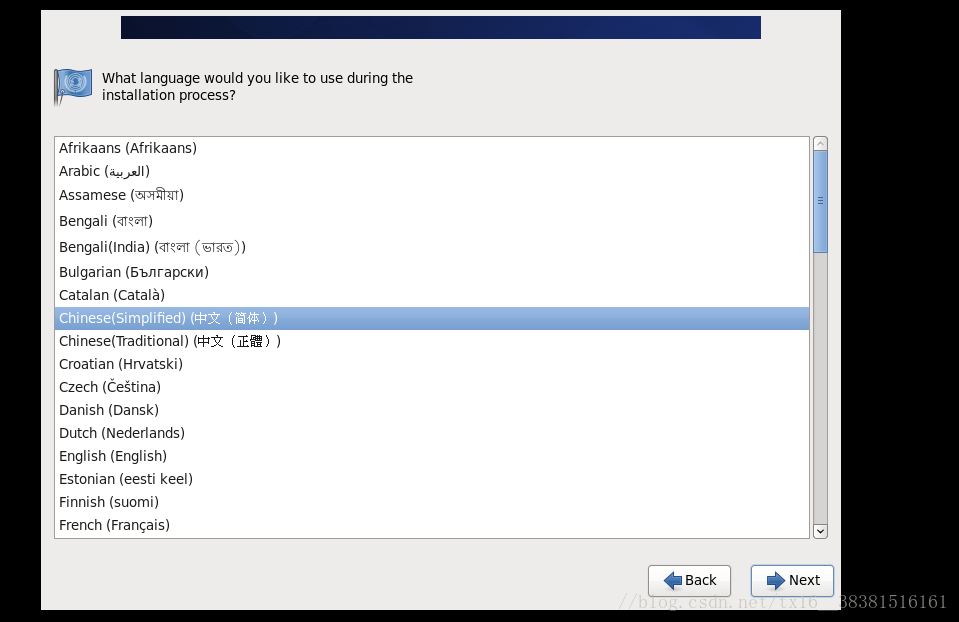Image resolution: width=959 pixels, height=622 pixels.
Task: Click the scrollbar up arrow
Action: click(x=821, y=144)
